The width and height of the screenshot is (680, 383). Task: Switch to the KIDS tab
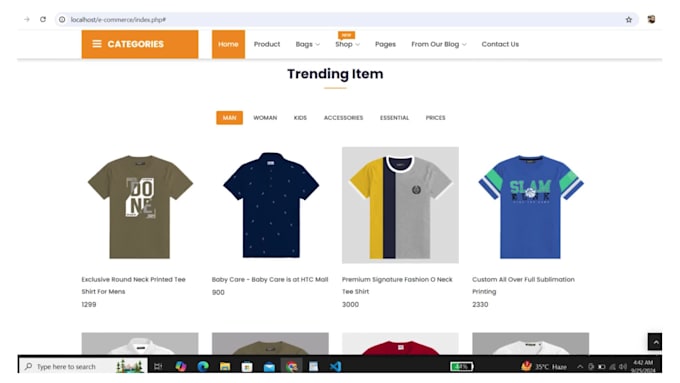(x=300, y=118)
